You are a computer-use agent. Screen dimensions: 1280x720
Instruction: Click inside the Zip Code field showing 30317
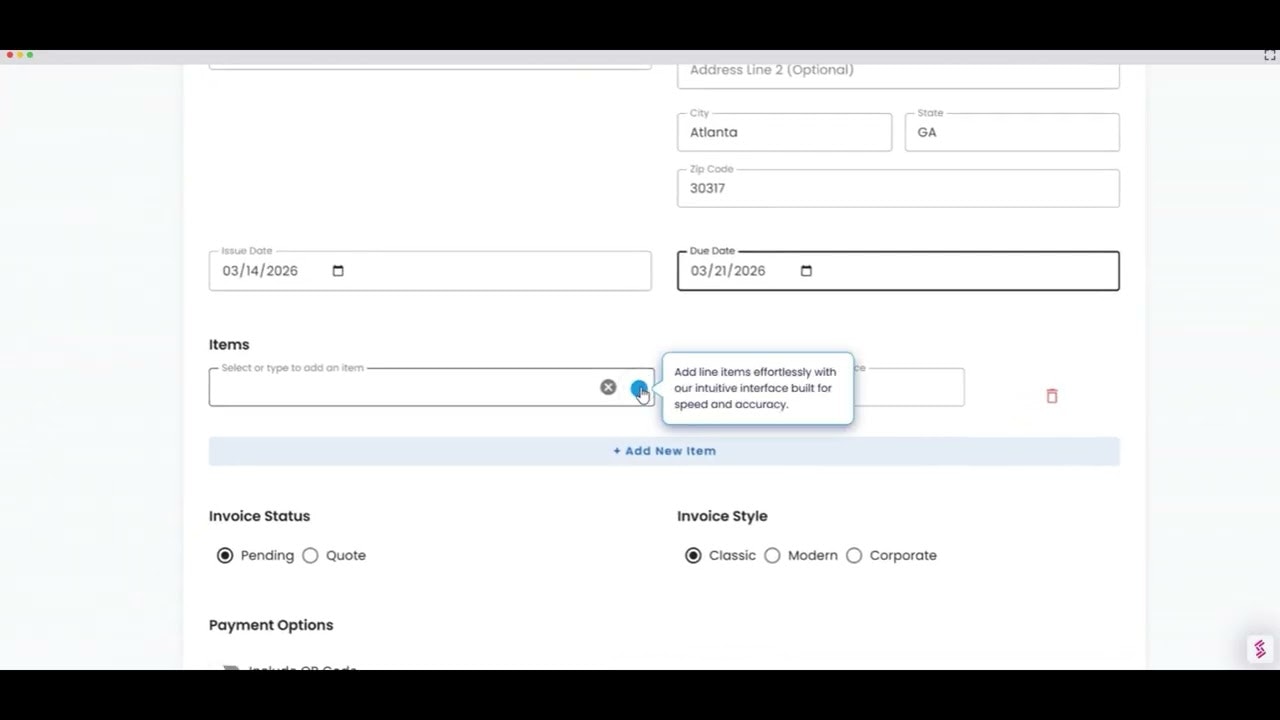pyautogui.click(x=897, y=188)
